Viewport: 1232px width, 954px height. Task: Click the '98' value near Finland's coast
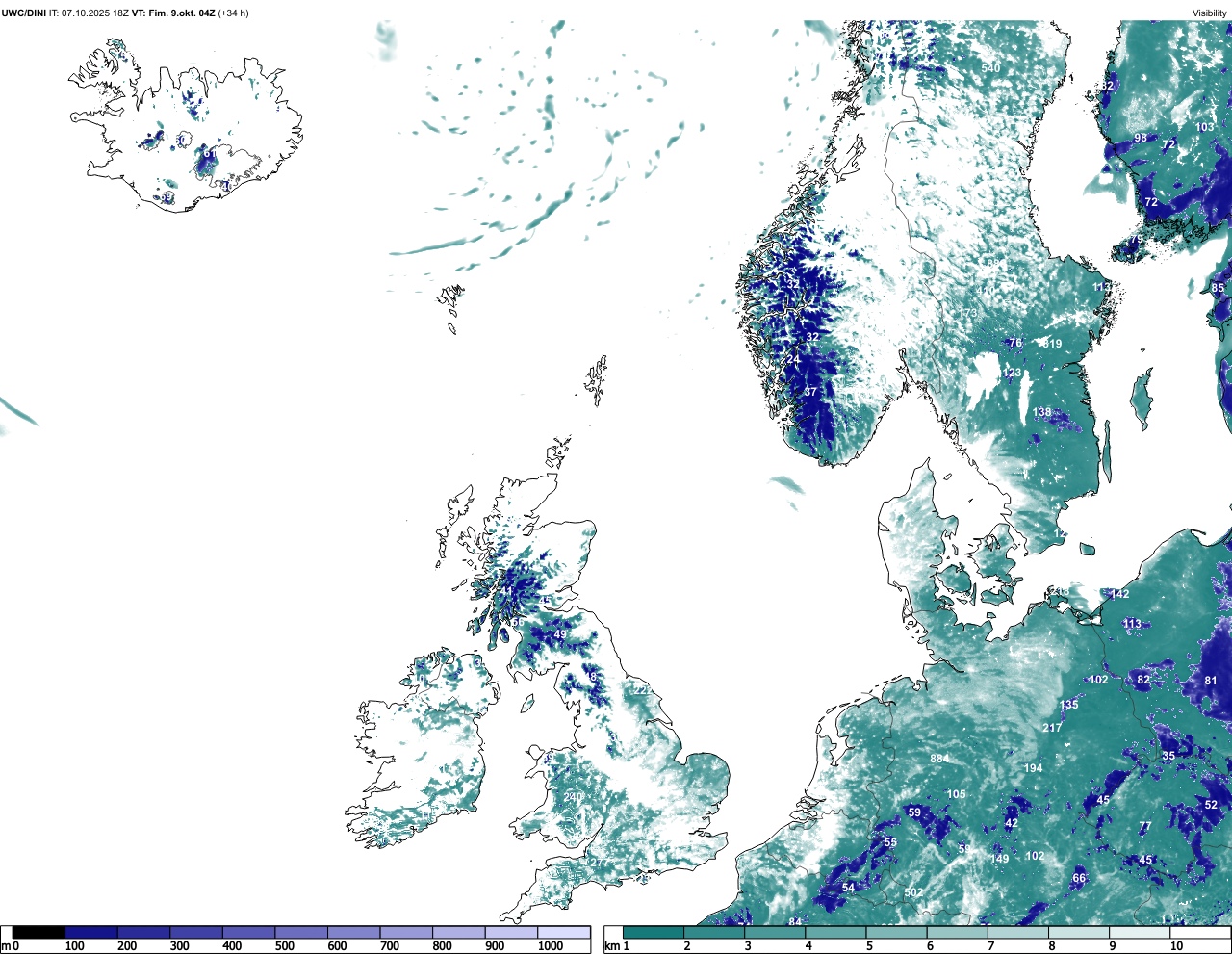[x=1141, y=138]
